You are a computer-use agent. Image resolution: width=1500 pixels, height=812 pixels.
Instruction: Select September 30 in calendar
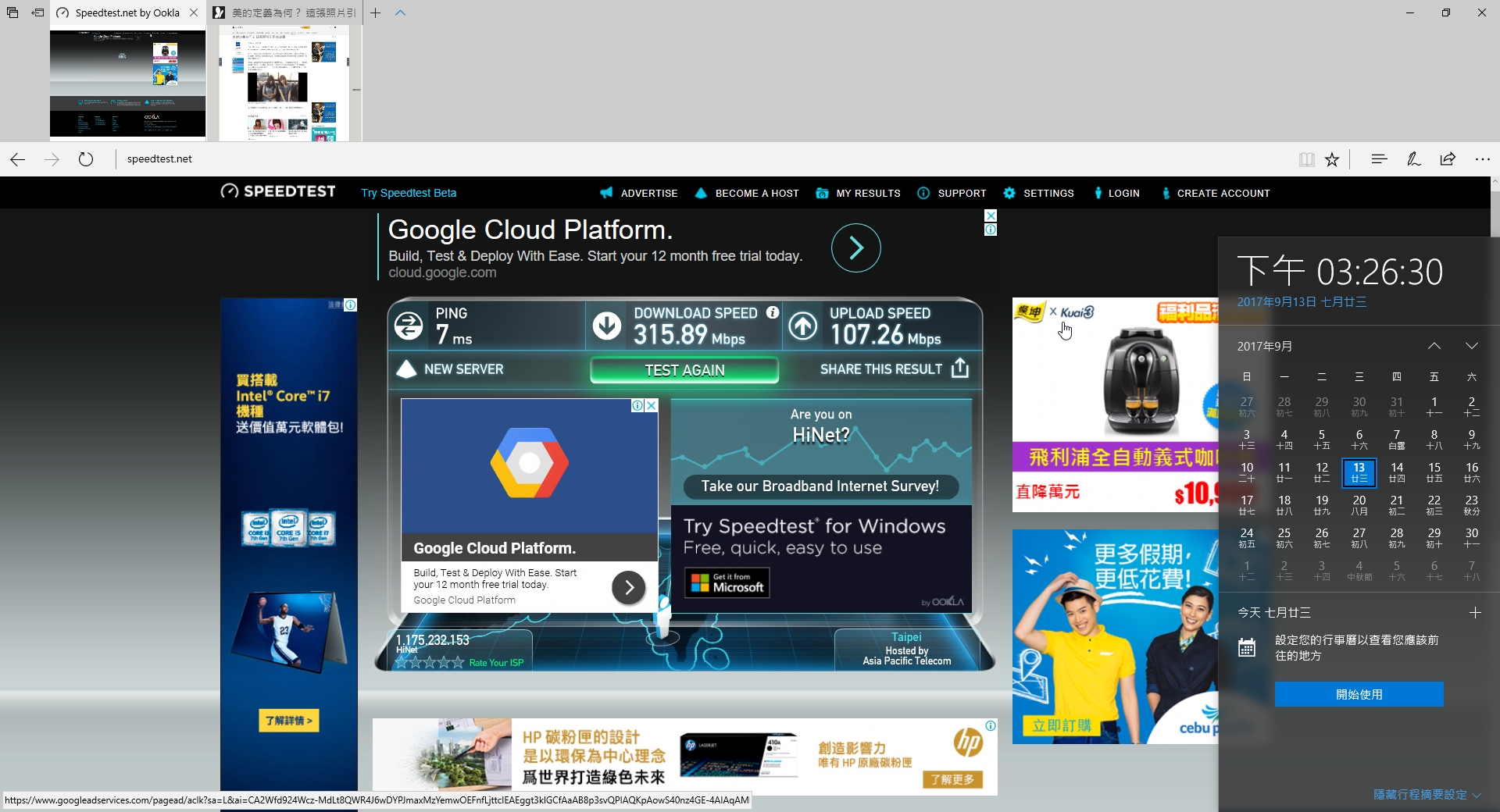[1472, 538]
